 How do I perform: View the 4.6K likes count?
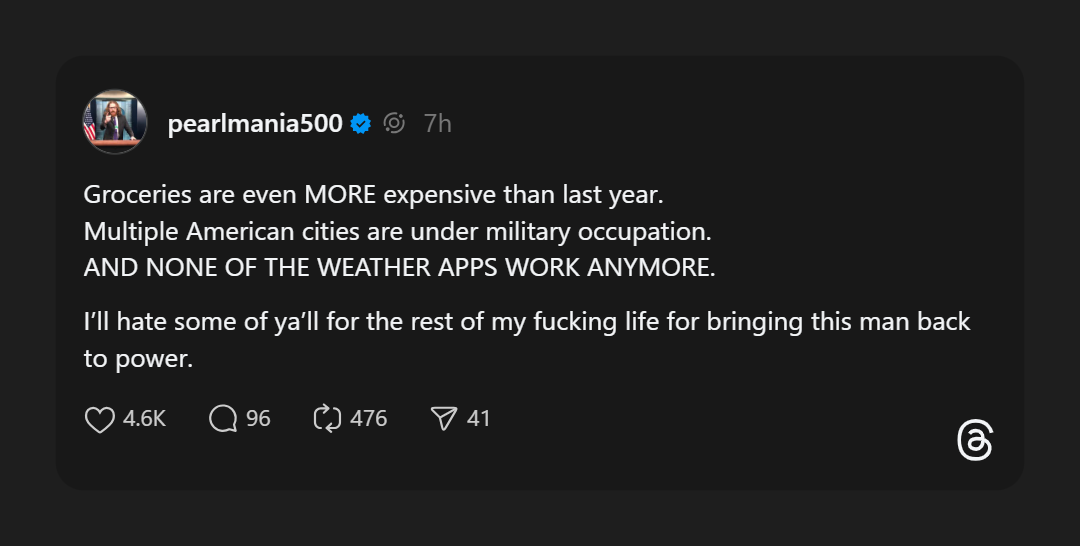[144, 419]
